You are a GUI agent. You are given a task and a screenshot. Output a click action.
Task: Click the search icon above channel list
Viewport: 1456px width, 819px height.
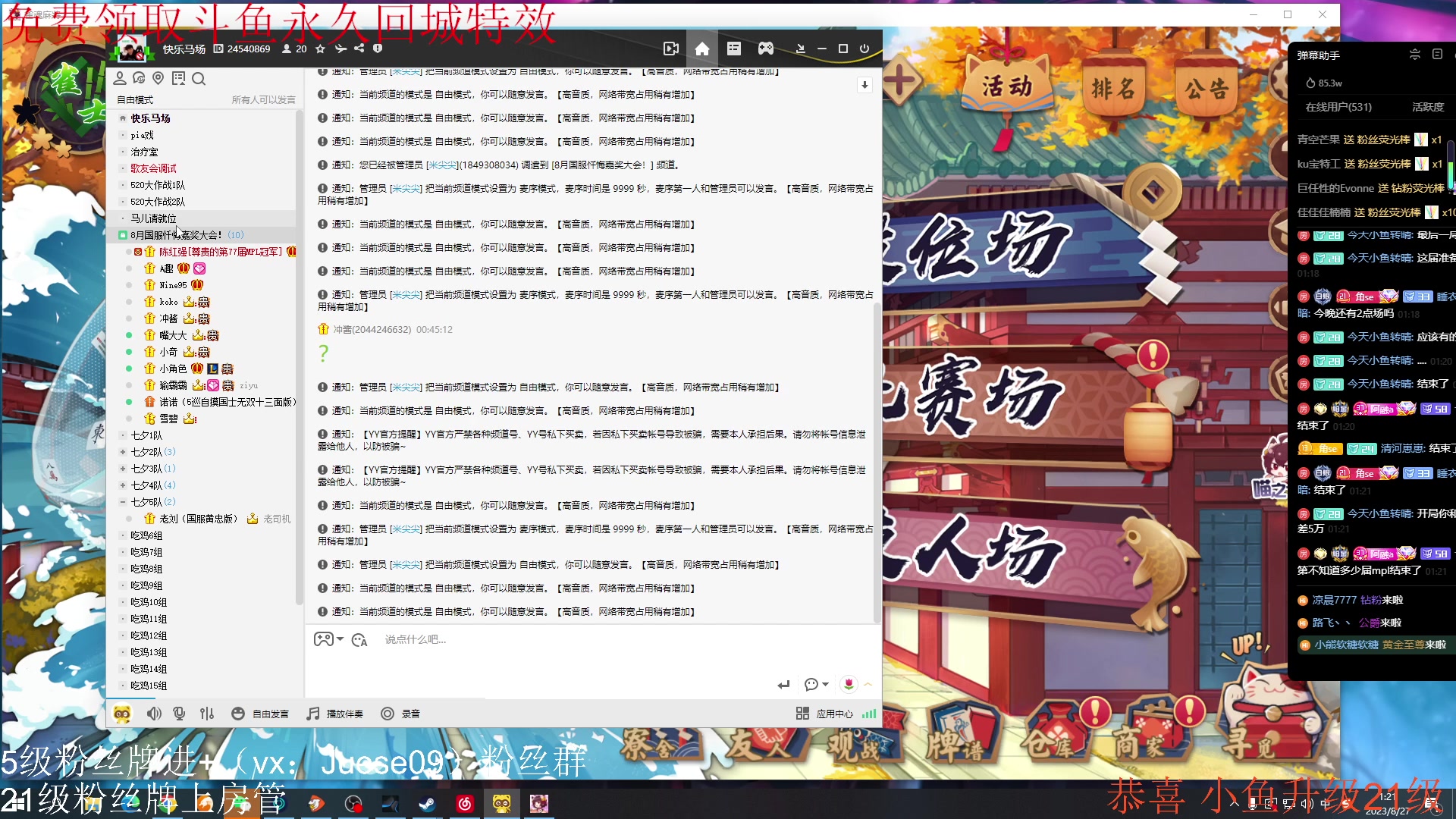pyautogui.click(x=199, y=79)
